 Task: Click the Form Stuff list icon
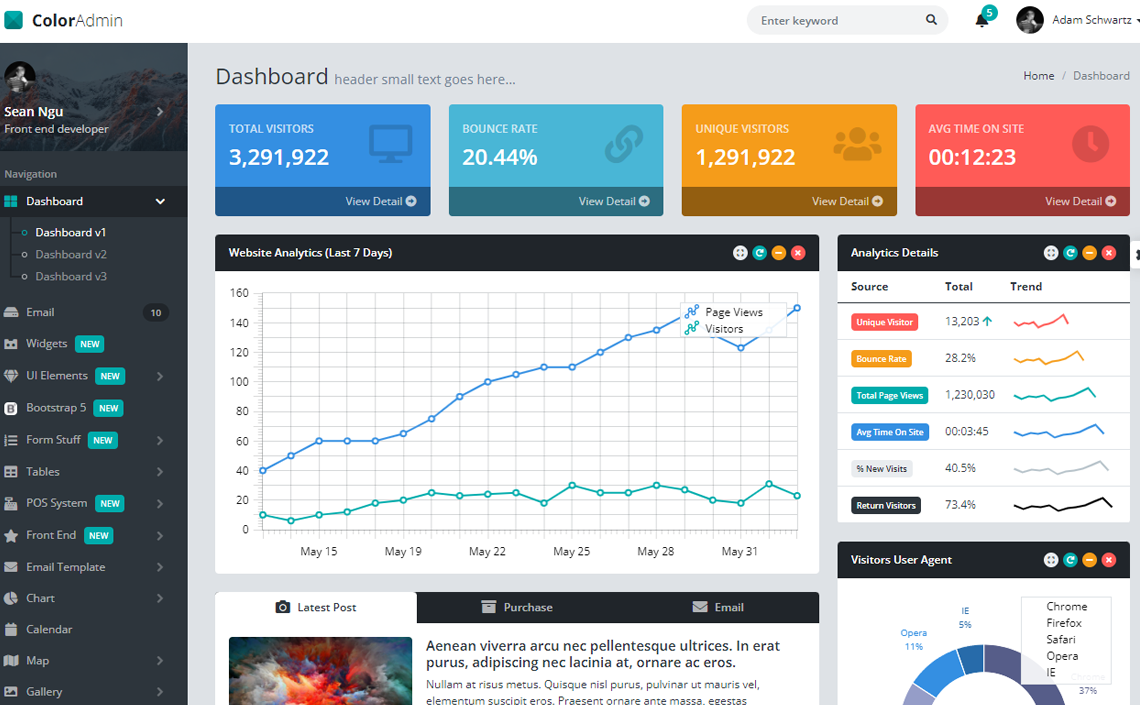(11, 440)
